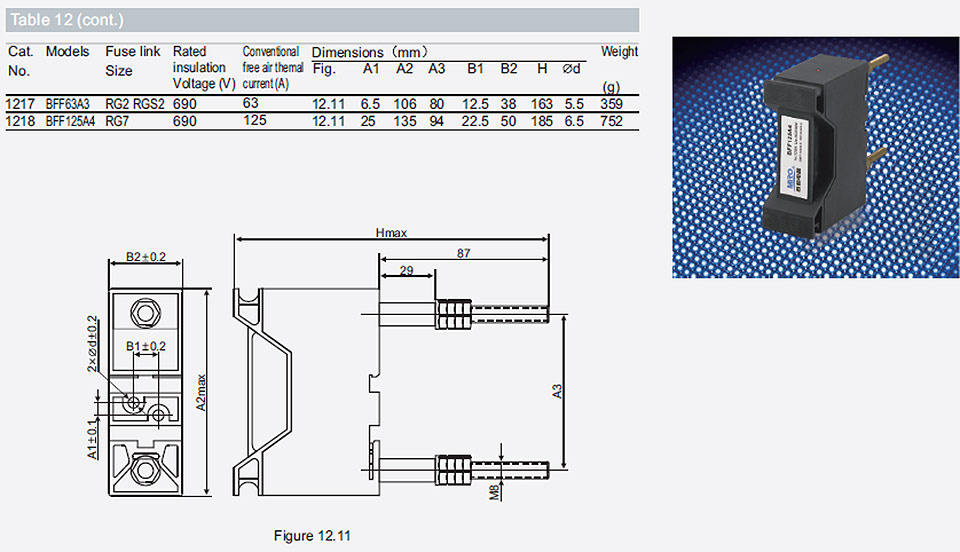Viewport: 960px width, 552px height.
Task: Click the 'Fuse link Size' column header
Action: pyautogui.click(x=132, y=61)
